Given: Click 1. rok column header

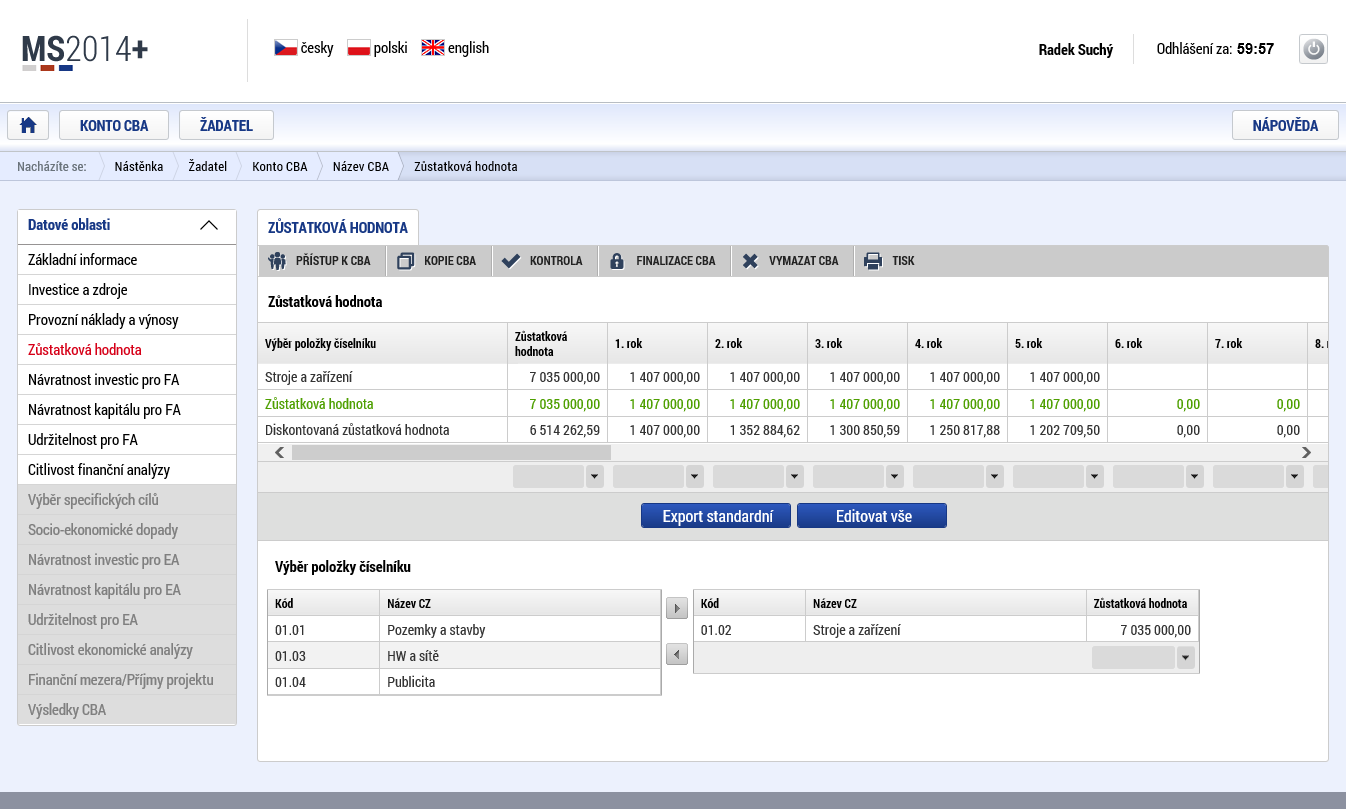Looking at the screenshot, I should (x=657, y=343).
